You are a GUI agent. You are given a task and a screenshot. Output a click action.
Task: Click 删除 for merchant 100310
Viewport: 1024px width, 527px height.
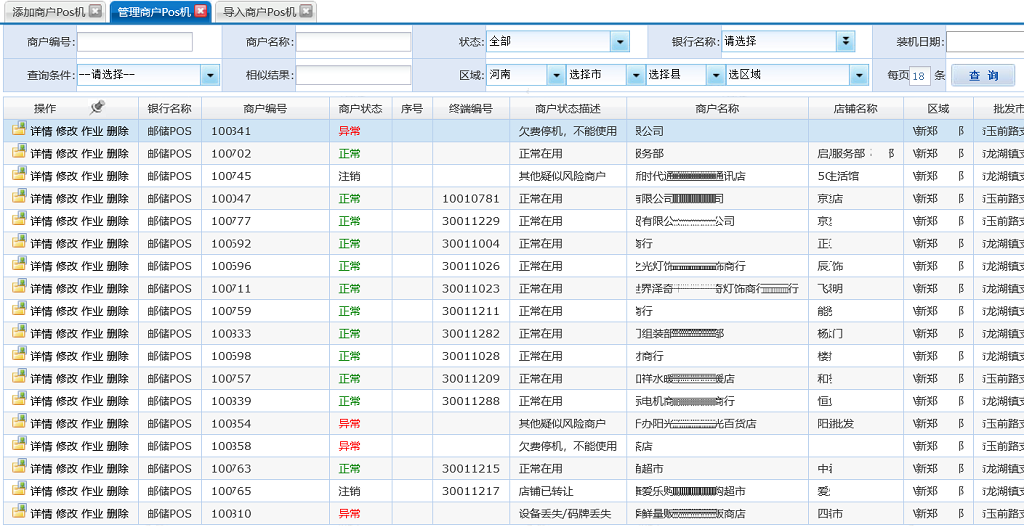pyautogui.click(x=118, y=513)
